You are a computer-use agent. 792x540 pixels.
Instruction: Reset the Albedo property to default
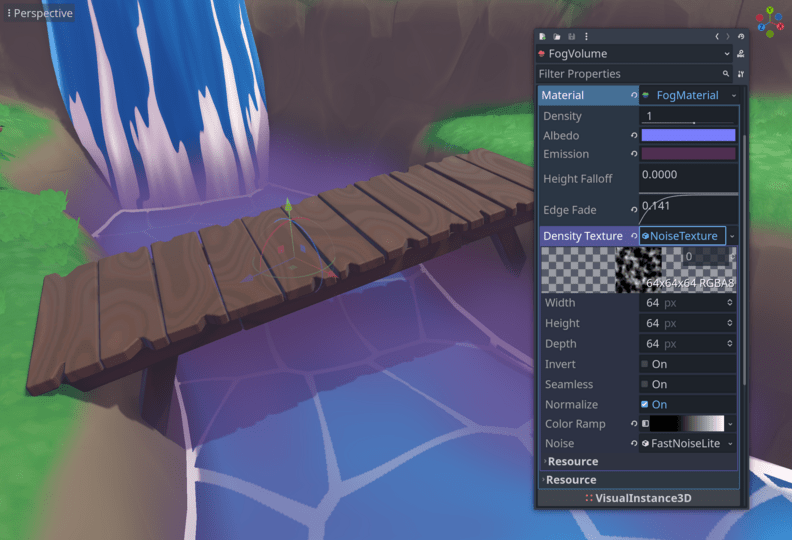[634, 135]
